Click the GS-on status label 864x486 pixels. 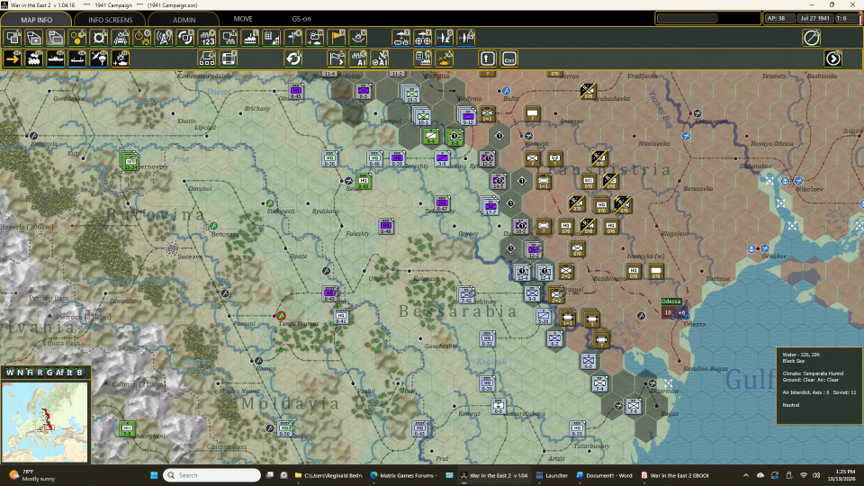tap(301, 19)
